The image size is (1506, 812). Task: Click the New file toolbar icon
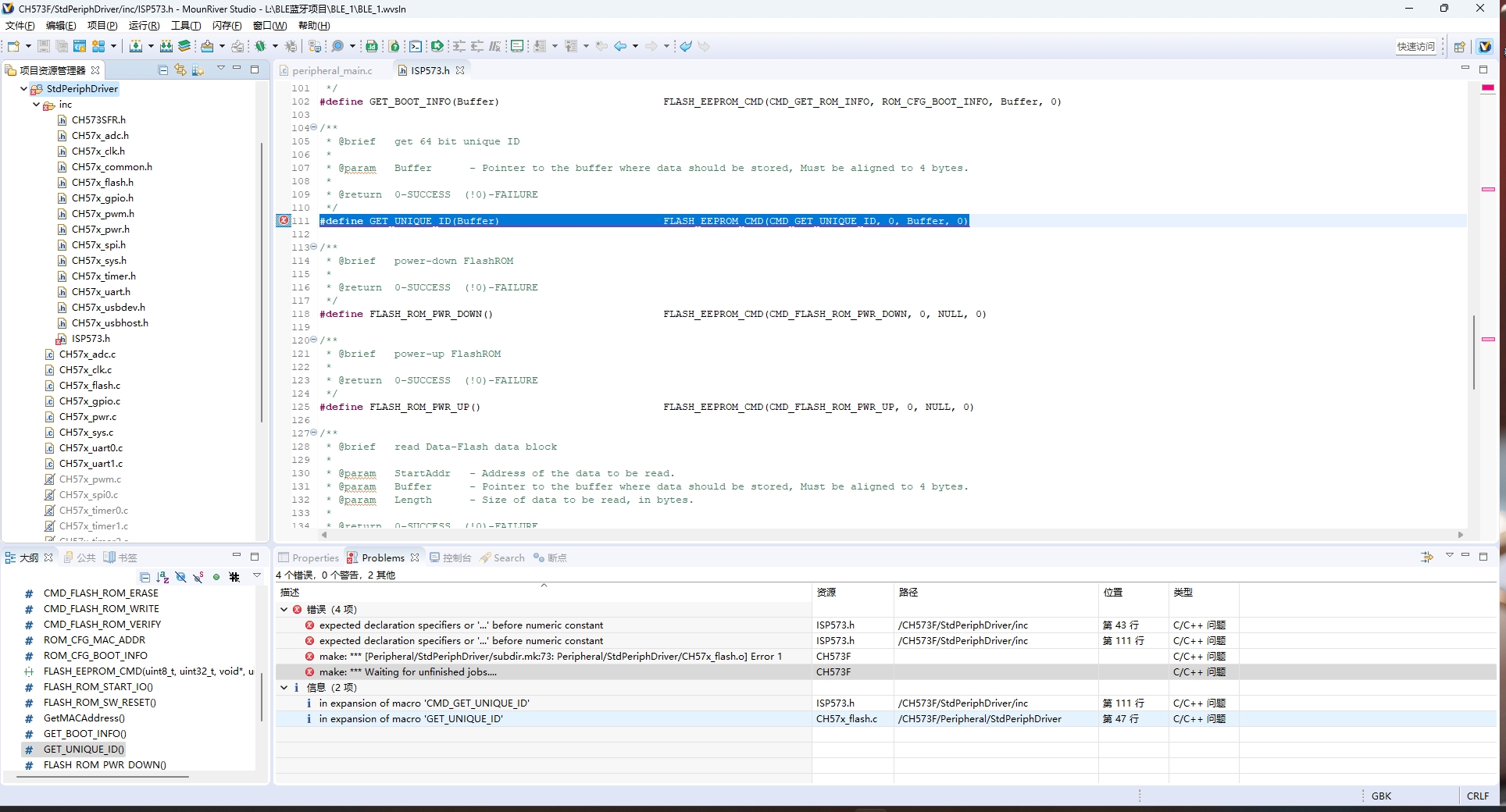pos(13,46)
